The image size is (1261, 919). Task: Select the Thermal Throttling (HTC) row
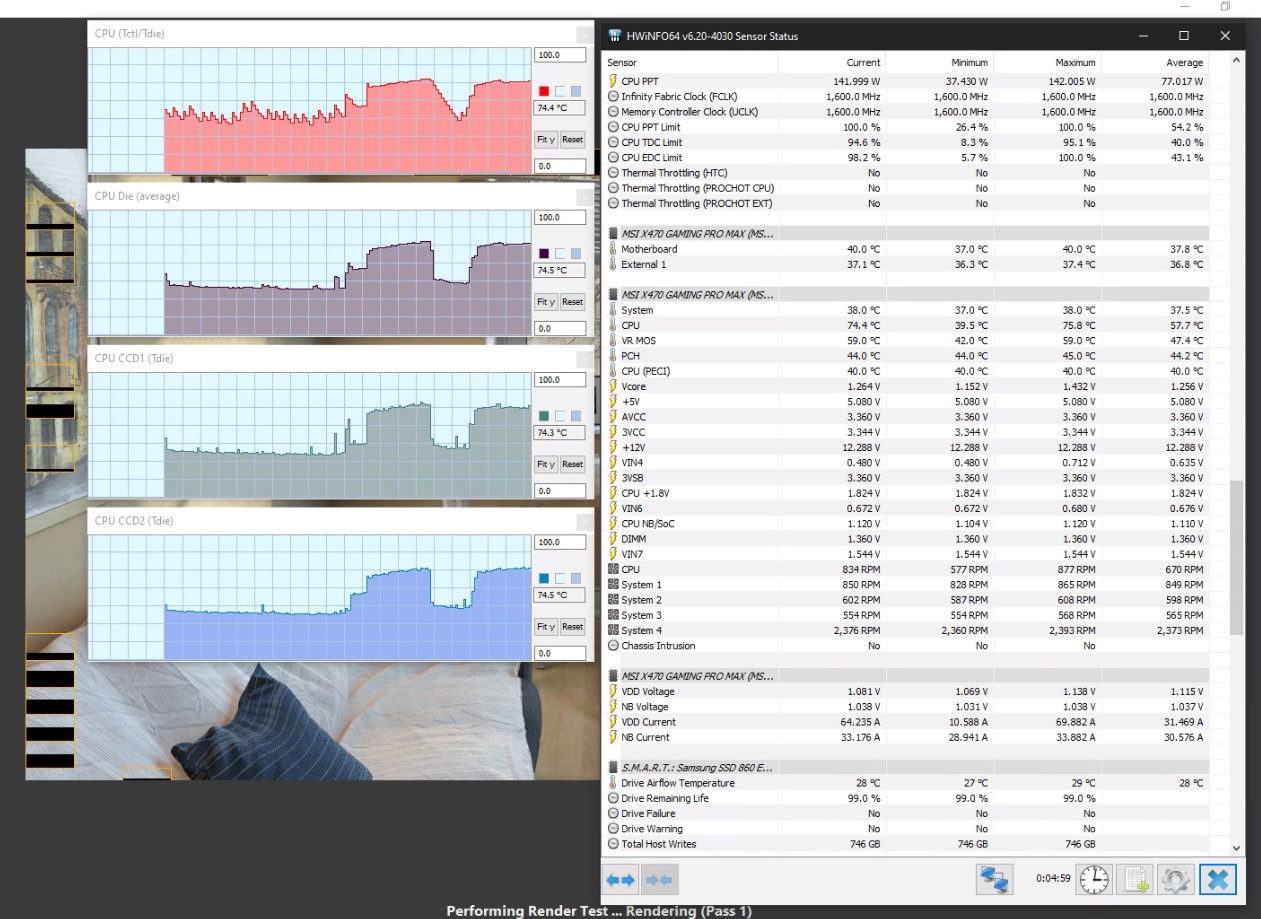(x=906, y=173)
